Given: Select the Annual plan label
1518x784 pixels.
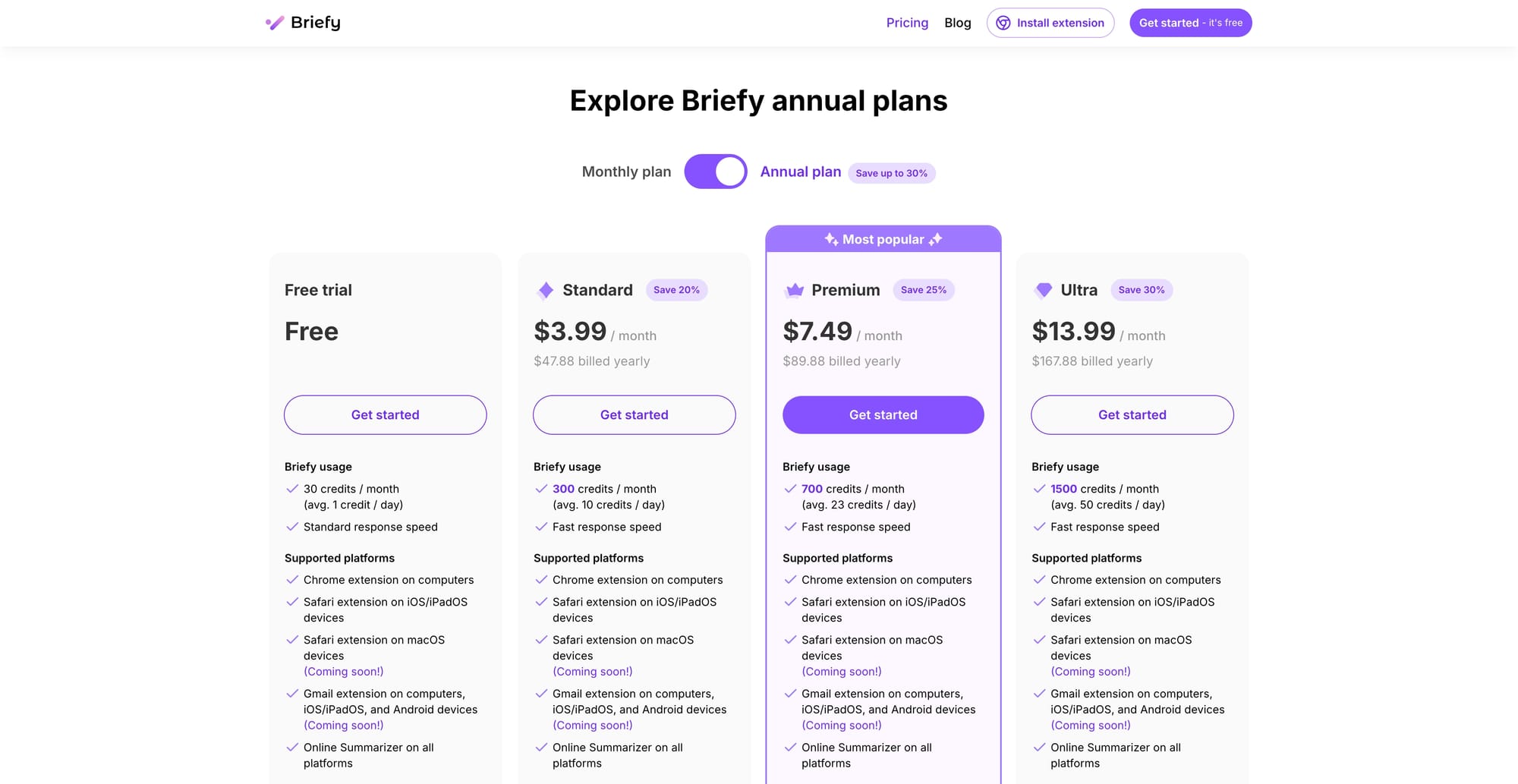Looking at the screenshot, I should click(x=800, y=172).
